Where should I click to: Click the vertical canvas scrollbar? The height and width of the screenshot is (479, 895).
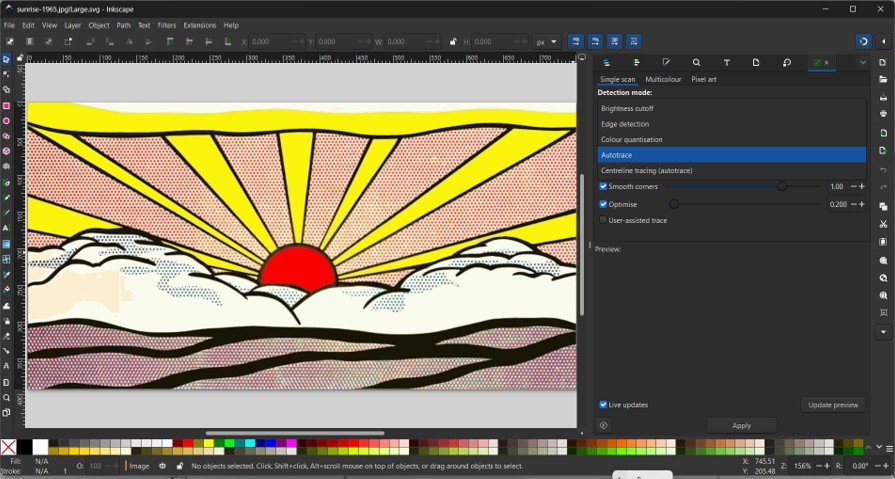[x=582, y=244]
